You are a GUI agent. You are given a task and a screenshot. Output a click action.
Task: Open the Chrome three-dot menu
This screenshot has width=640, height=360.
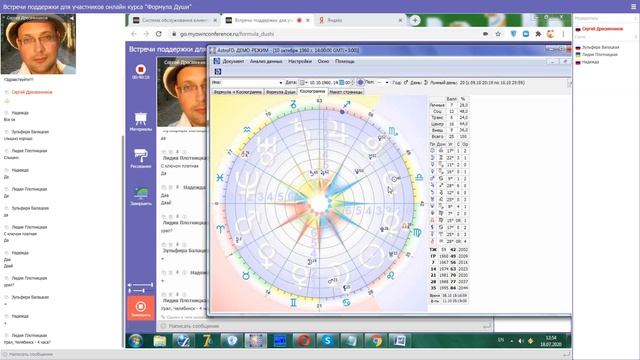(563, 34)
